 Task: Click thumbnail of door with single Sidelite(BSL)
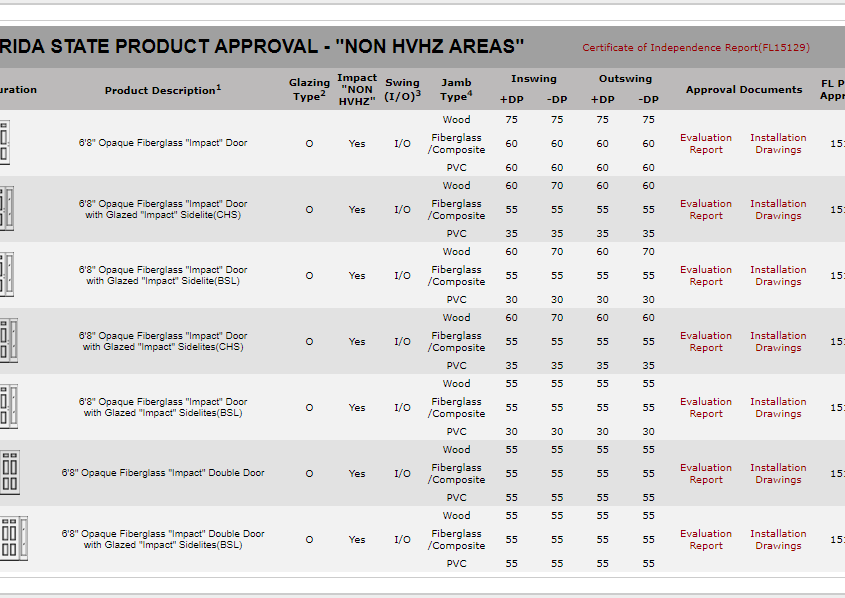[x=6, y=275]
